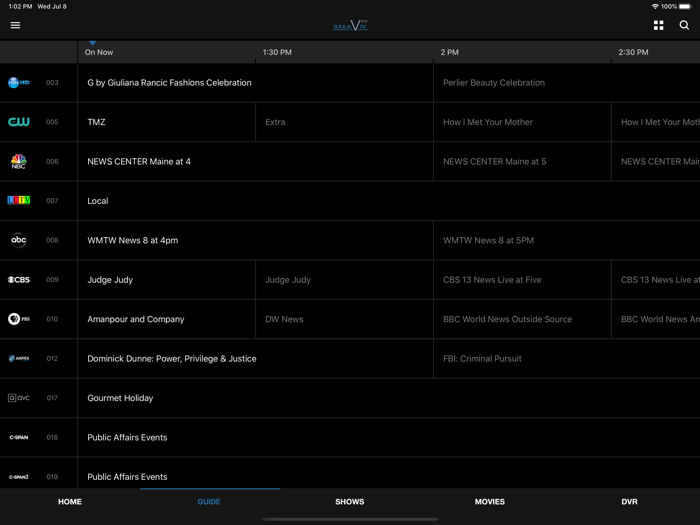This screenshot has height=525, width=700.
Task: Open Dominick Dunne: Power, Privilege & Justice
Action: (255, 358)
